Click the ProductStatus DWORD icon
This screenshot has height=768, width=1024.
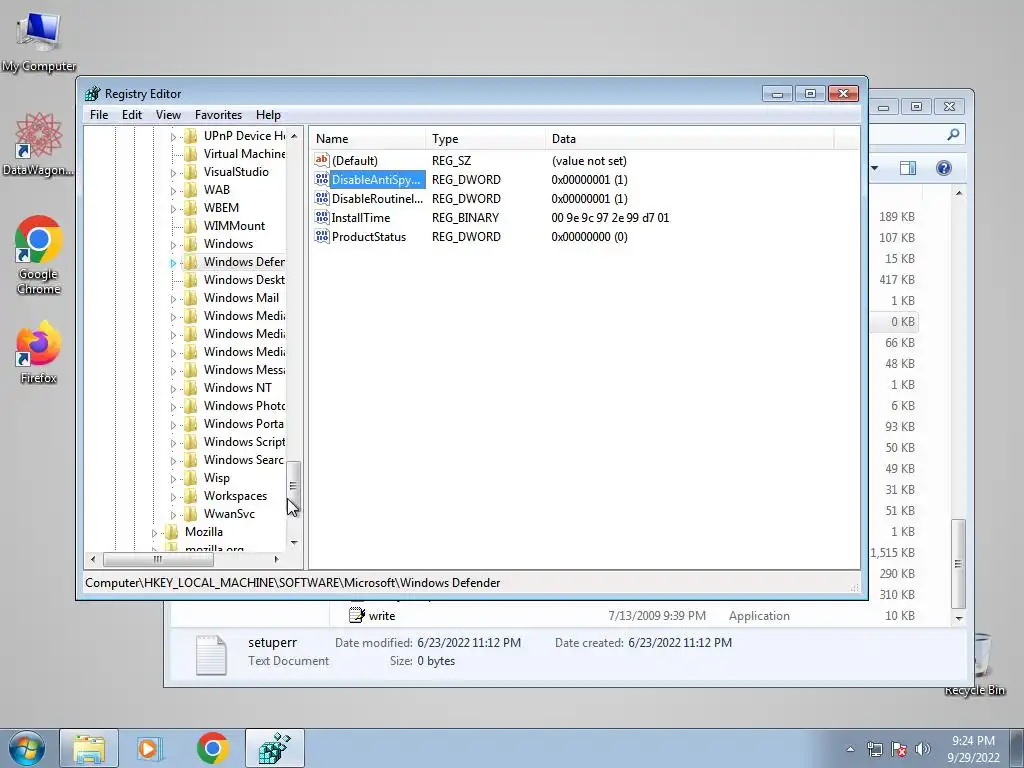click(x=321, y=236)
